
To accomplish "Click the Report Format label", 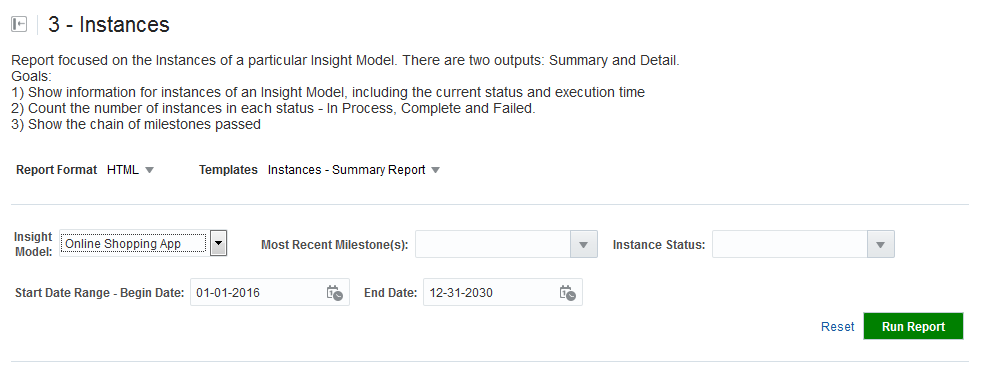I will pyautogui.click(x=57, y=170).
